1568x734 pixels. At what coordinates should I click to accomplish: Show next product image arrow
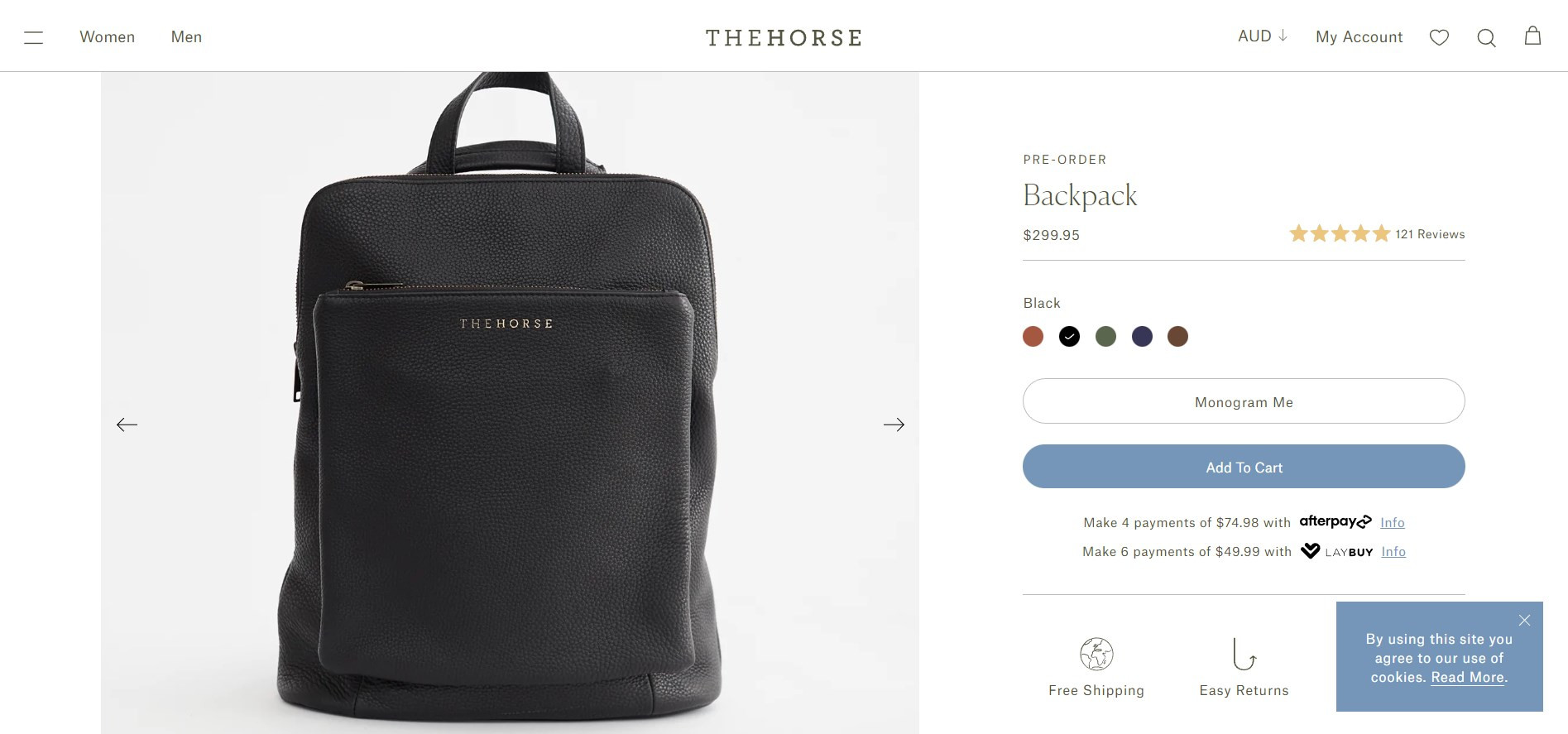pyautogui.click(x=894, y=425)
